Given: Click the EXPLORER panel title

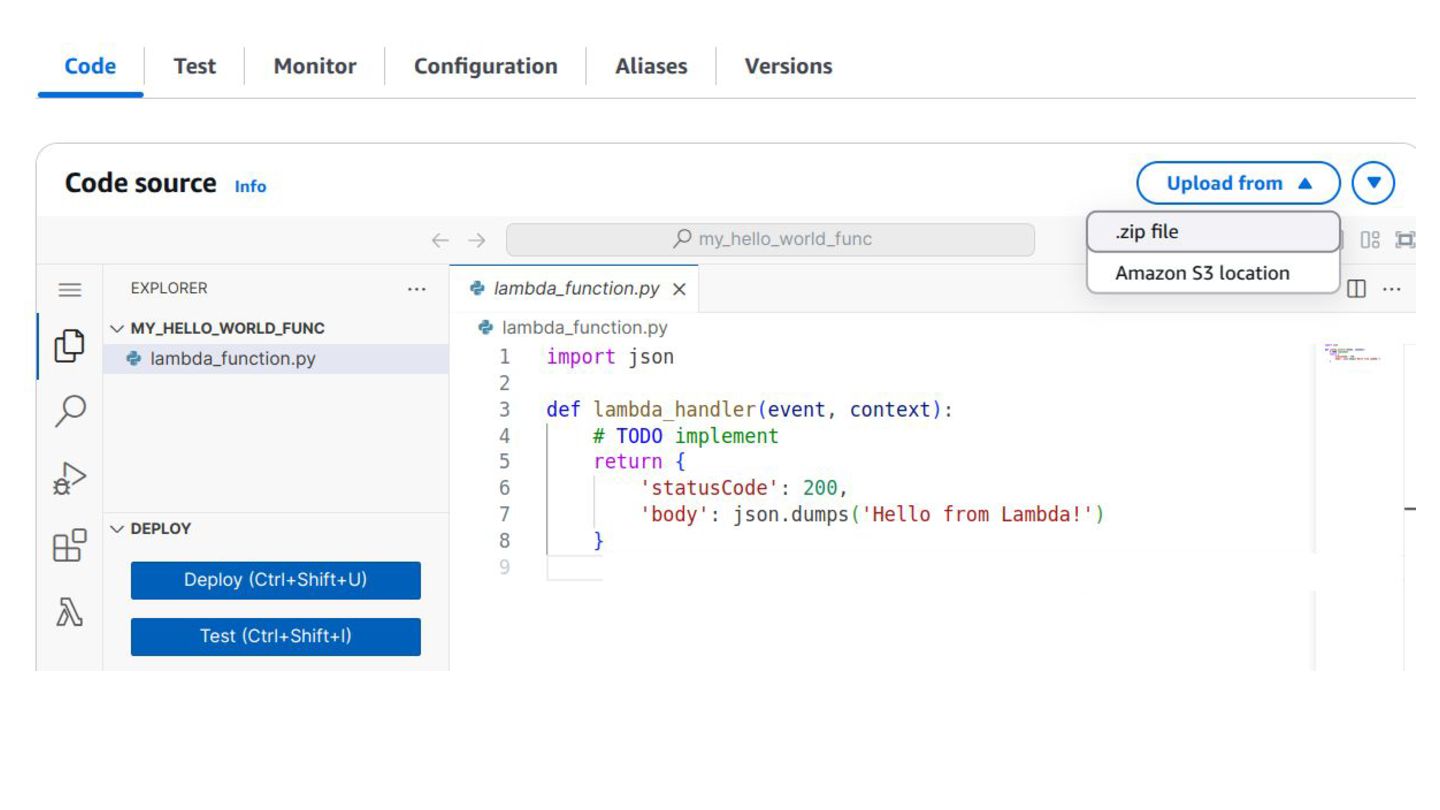Looking at the screenshot, I should tap(169, 288).
